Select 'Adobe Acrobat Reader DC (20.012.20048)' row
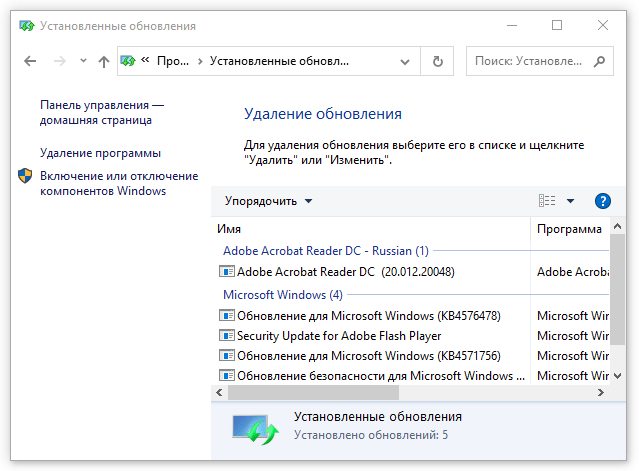 click(411, 272)
